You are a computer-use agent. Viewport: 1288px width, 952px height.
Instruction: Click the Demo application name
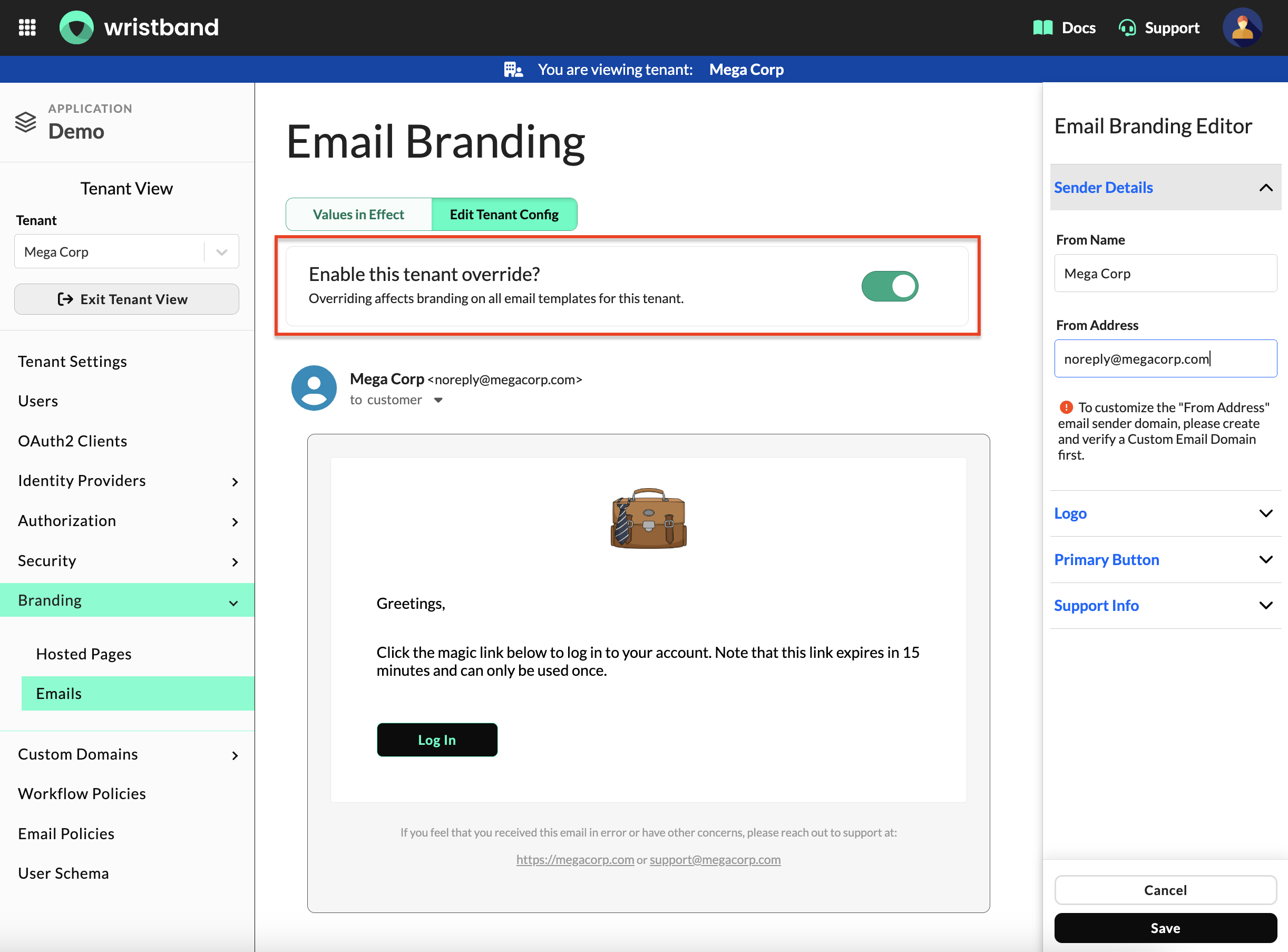pyautogui.click(x=76, y=131)
